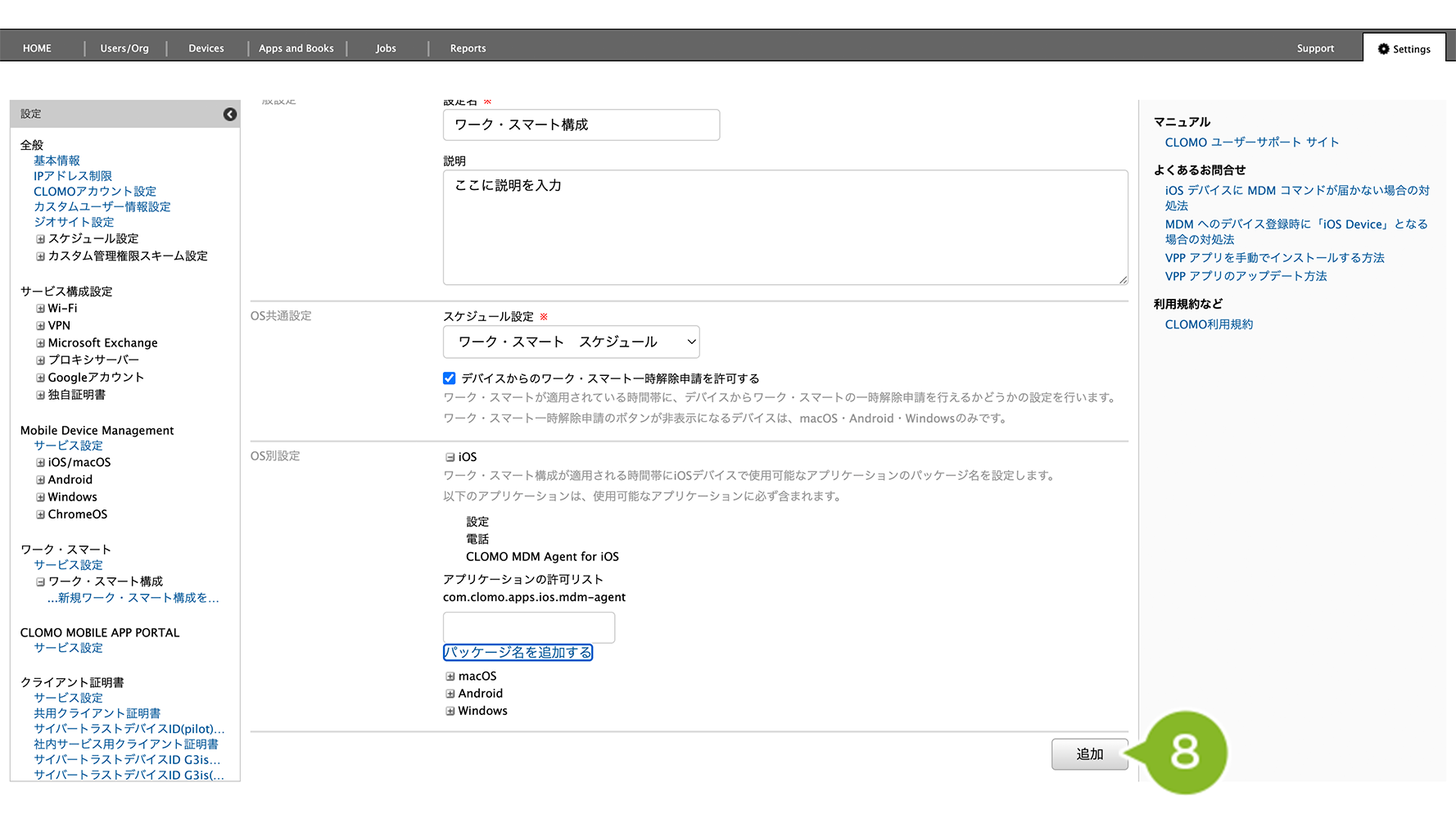Uncheck デバイスからのワーク・スマート一時解除申請を許可する checkbox
Viewport: 1456px width, 819px height.
click(x=450, y=378)
